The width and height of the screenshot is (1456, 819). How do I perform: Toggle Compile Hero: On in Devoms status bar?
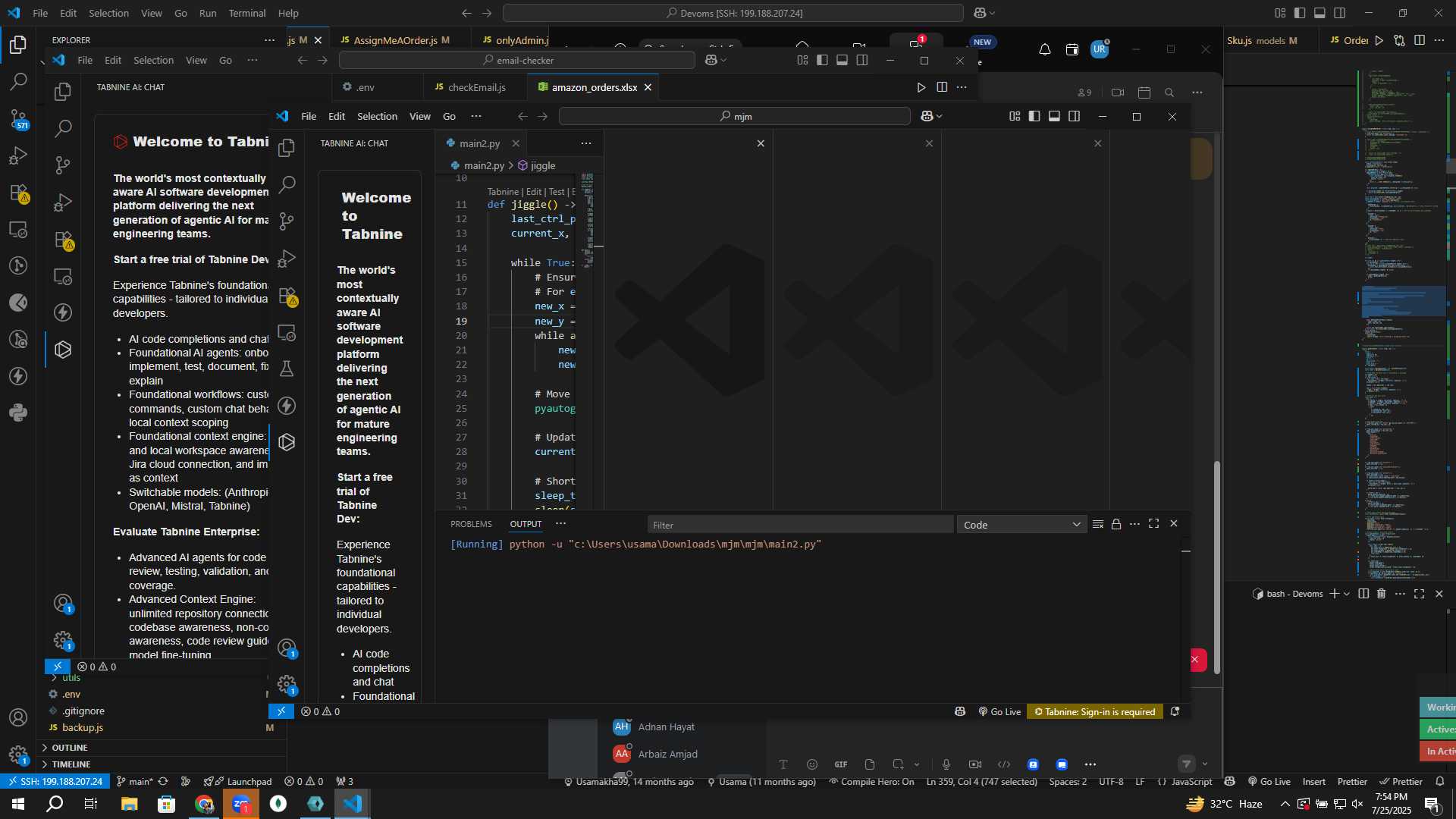(x=871, y=782)
